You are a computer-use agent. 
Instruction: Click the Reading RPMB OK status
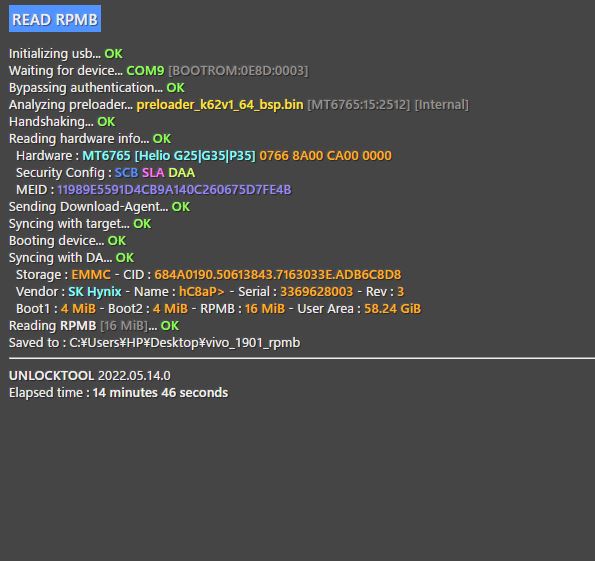pyautogui.click(x=170, y=326)
